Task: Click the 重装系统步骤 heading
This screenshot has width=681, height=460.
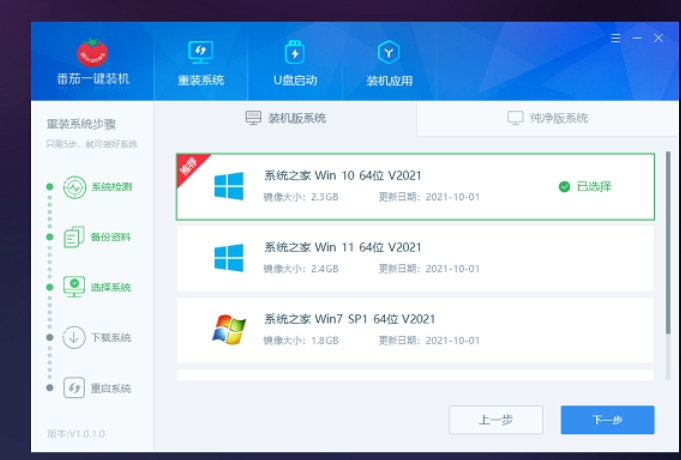Action: point(81,125)
